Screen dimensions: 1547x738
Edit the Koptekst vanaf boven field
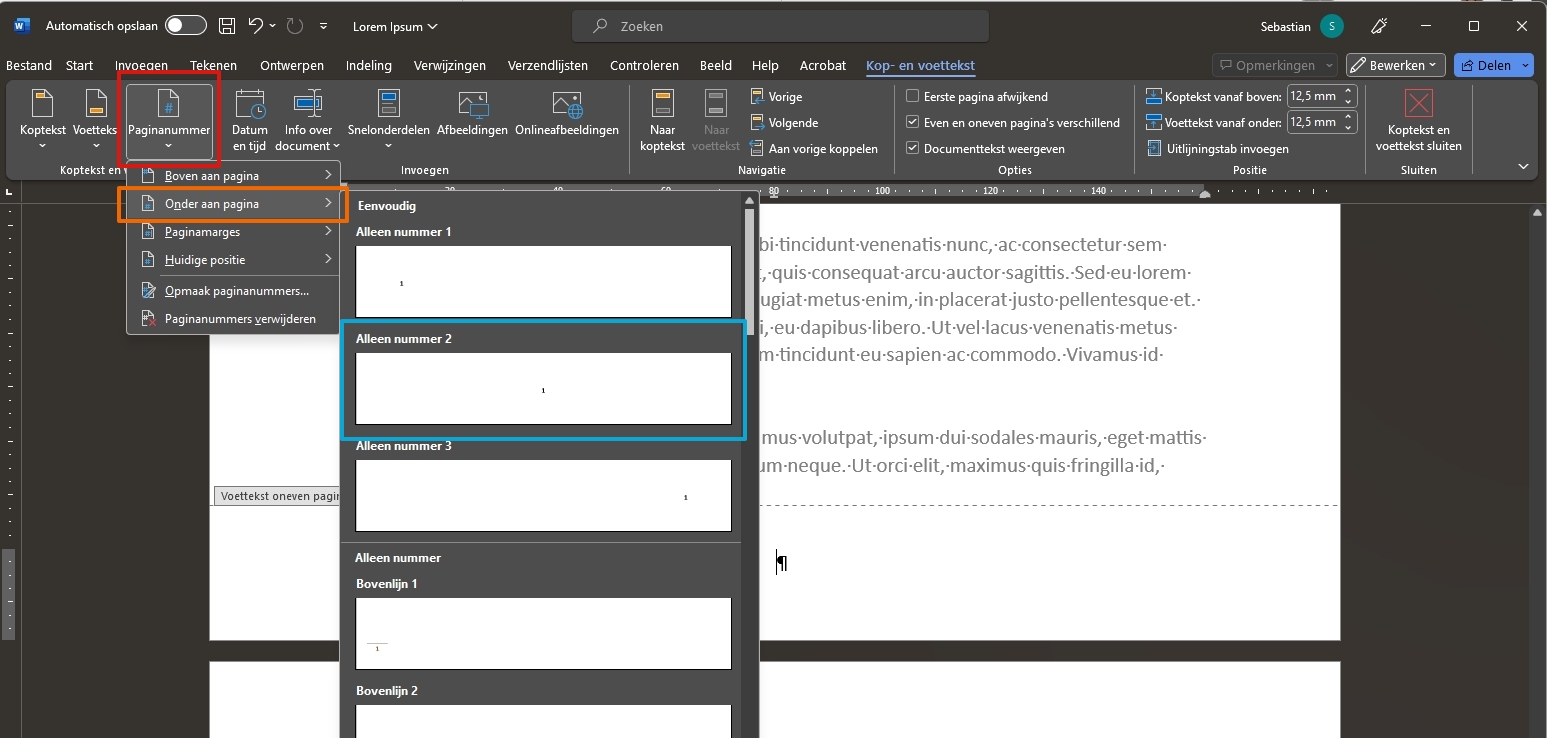click(x=1313, y=97)
